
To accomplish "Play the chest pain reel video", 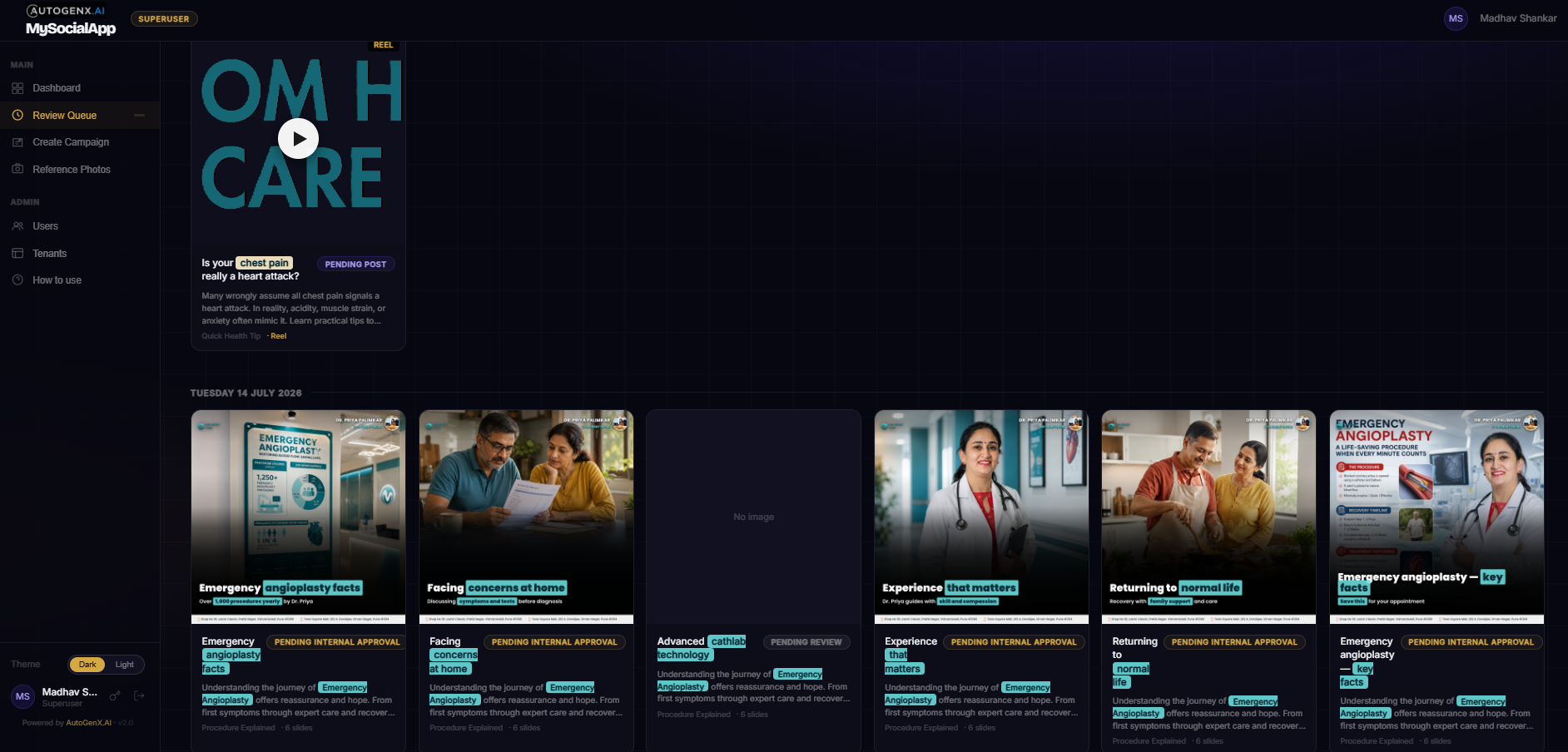I will click(298, 139).
